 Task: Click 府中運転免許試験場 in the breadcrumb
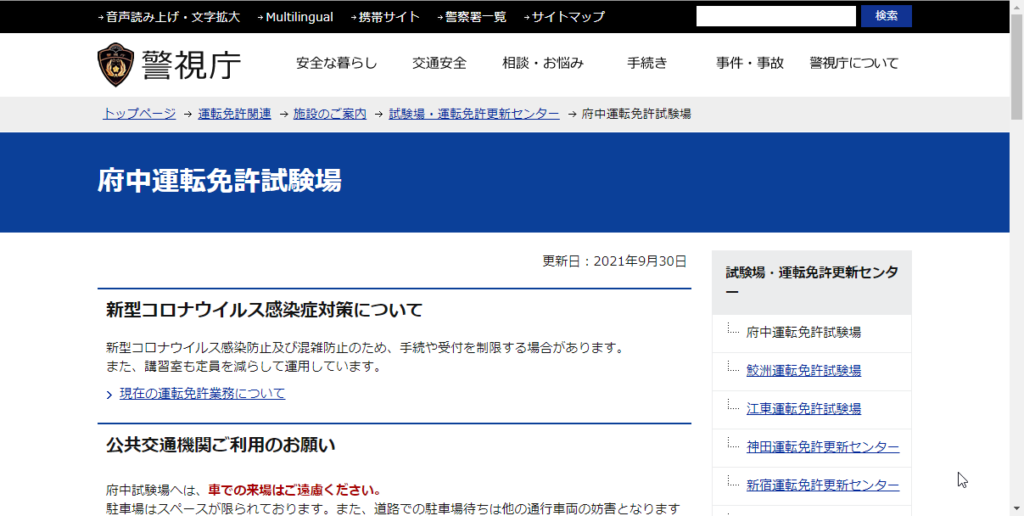click(x=636, y=114)
